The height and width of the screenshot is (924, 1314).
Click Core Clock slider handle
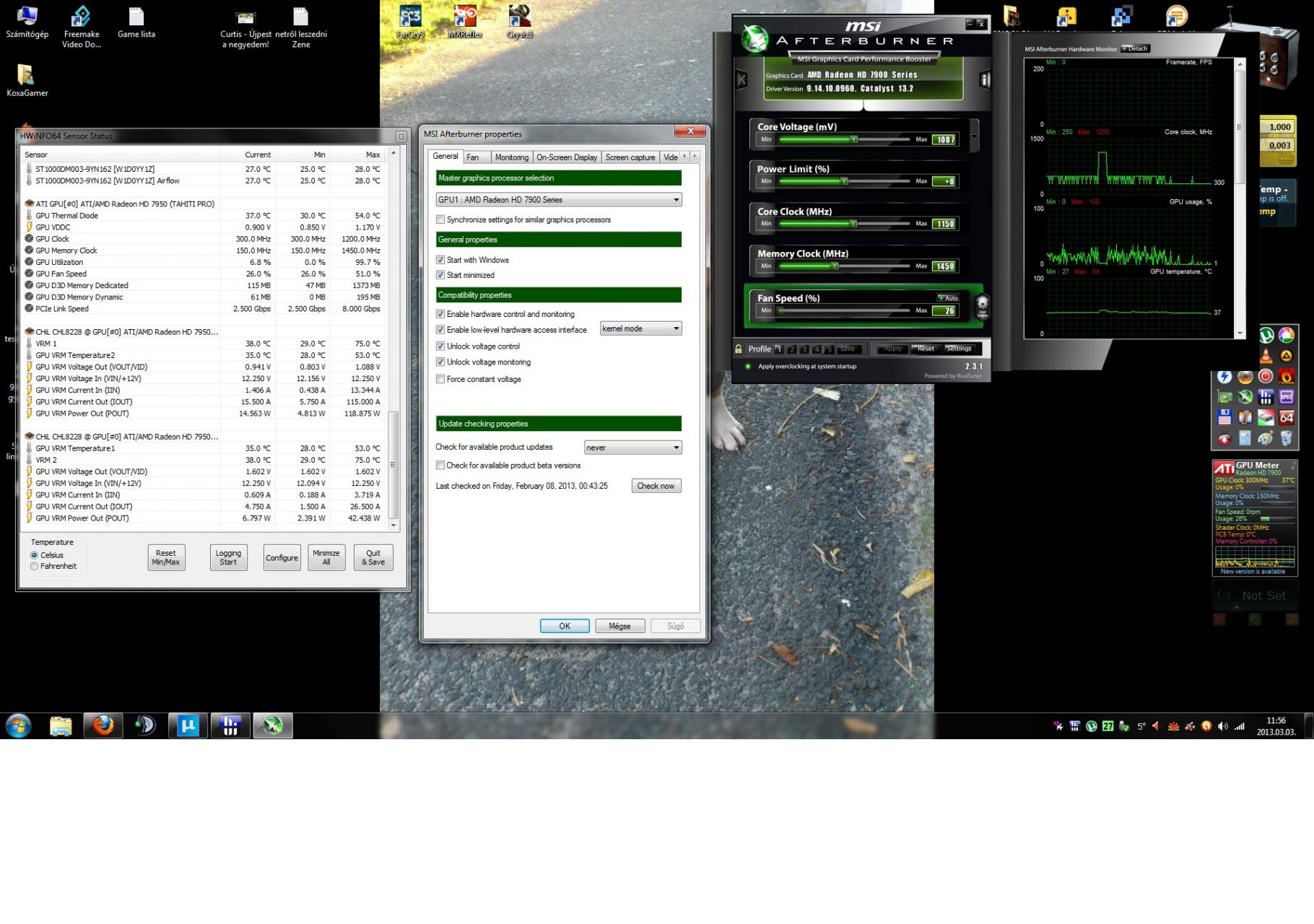(x=853, y=224)
